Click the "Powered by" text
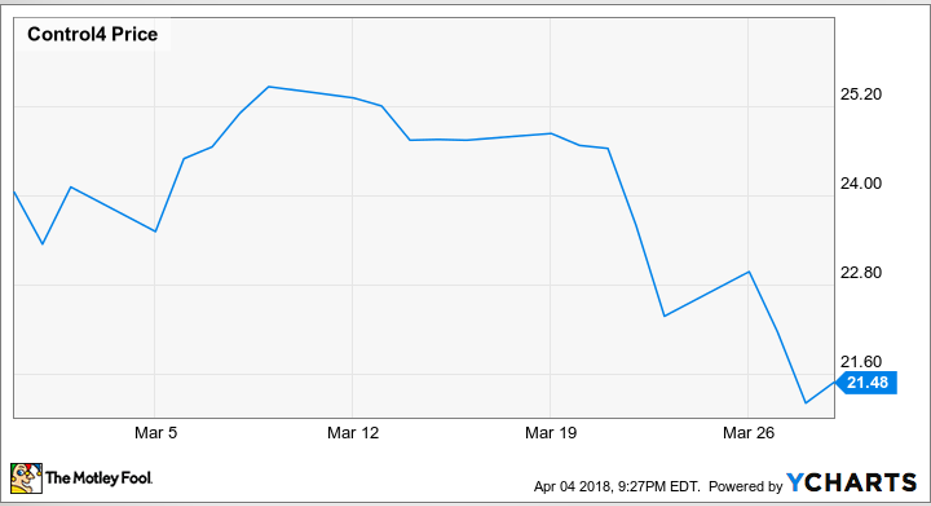931x506 pixels. (x=746, y=487)
